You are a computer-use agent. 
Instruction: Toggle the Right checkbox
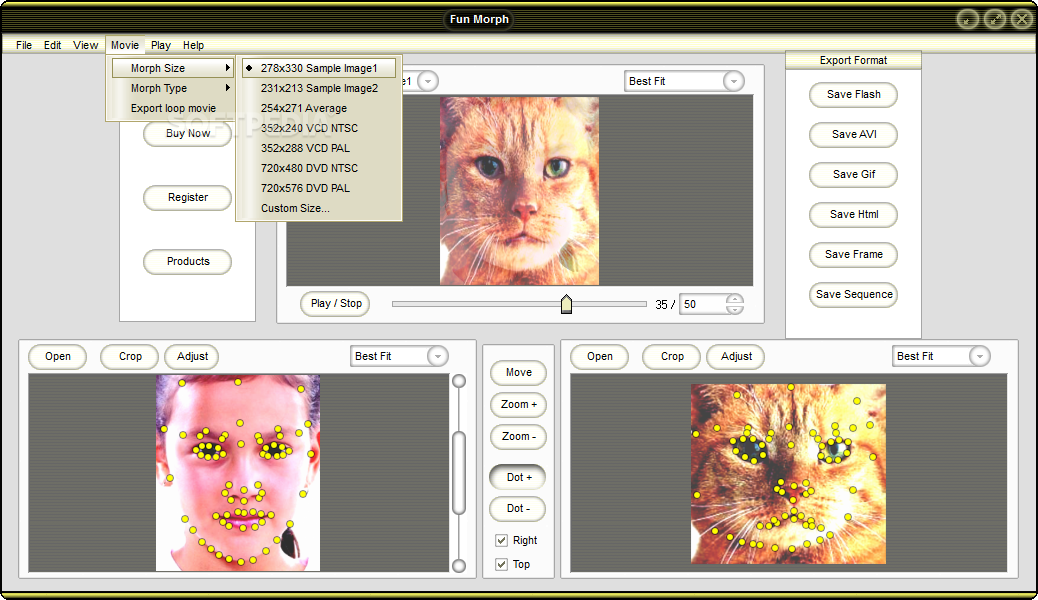click(502, 540)
